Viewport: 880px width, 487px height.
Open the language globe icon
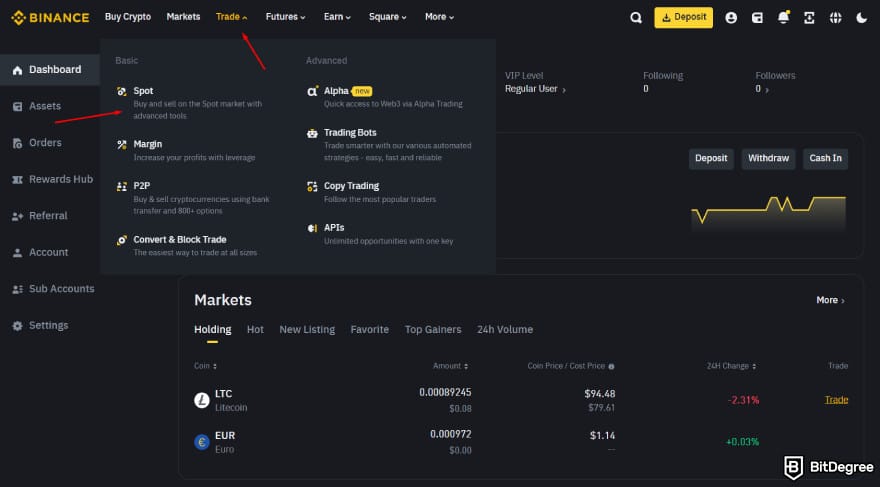pos(836,18)
